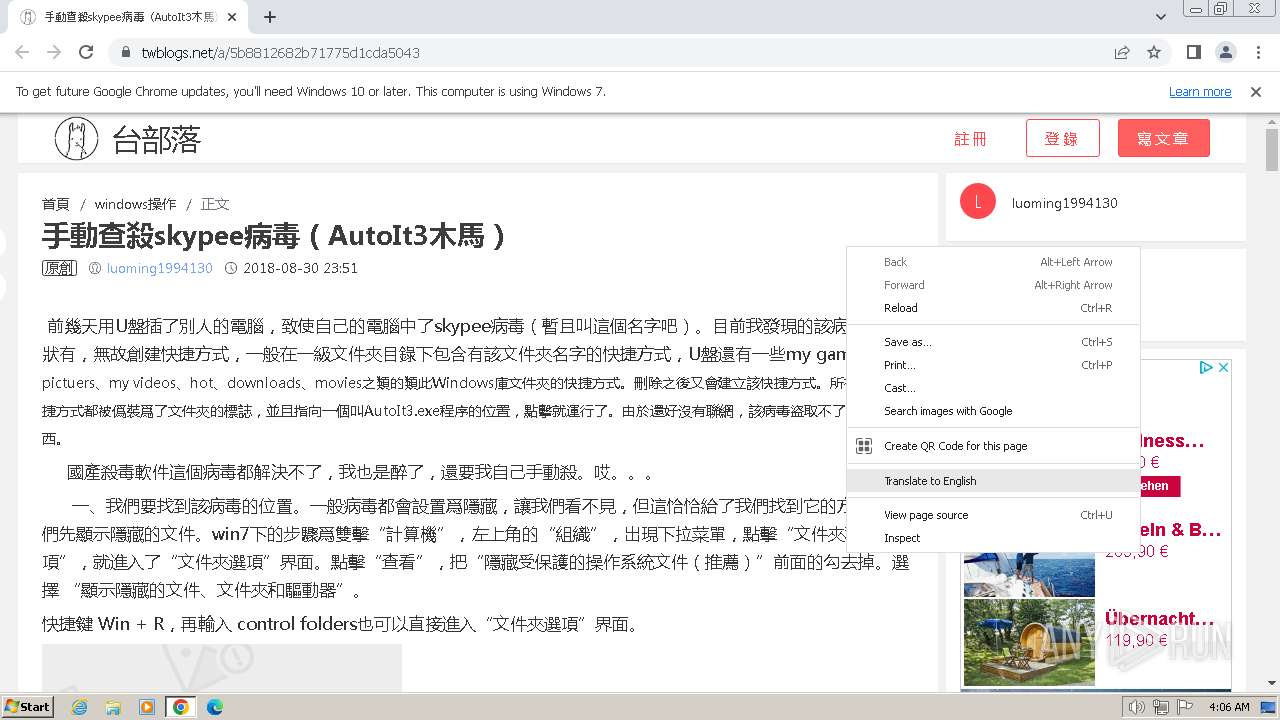The height and width of the screenshot is (720, 1280).
Task: Choose Reload from the context menu
Action: [993, 308]
